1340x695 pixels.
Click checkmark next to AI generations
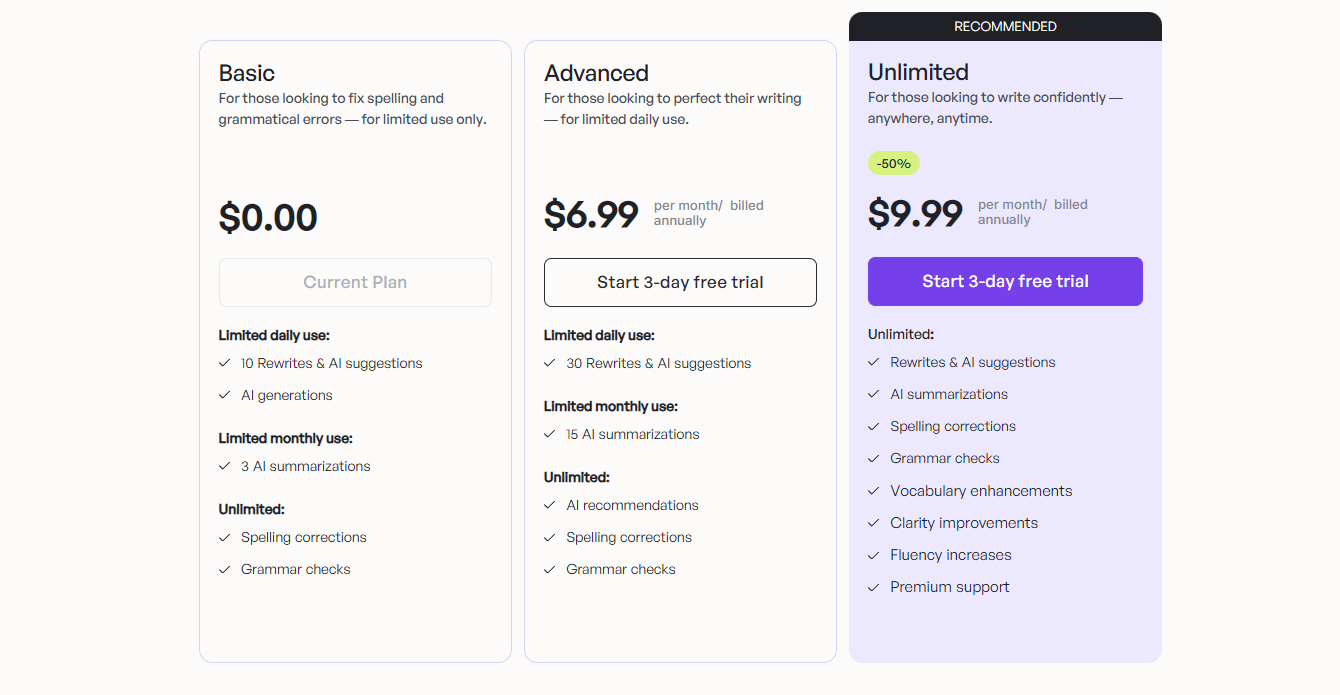click(x=225, y=395)
